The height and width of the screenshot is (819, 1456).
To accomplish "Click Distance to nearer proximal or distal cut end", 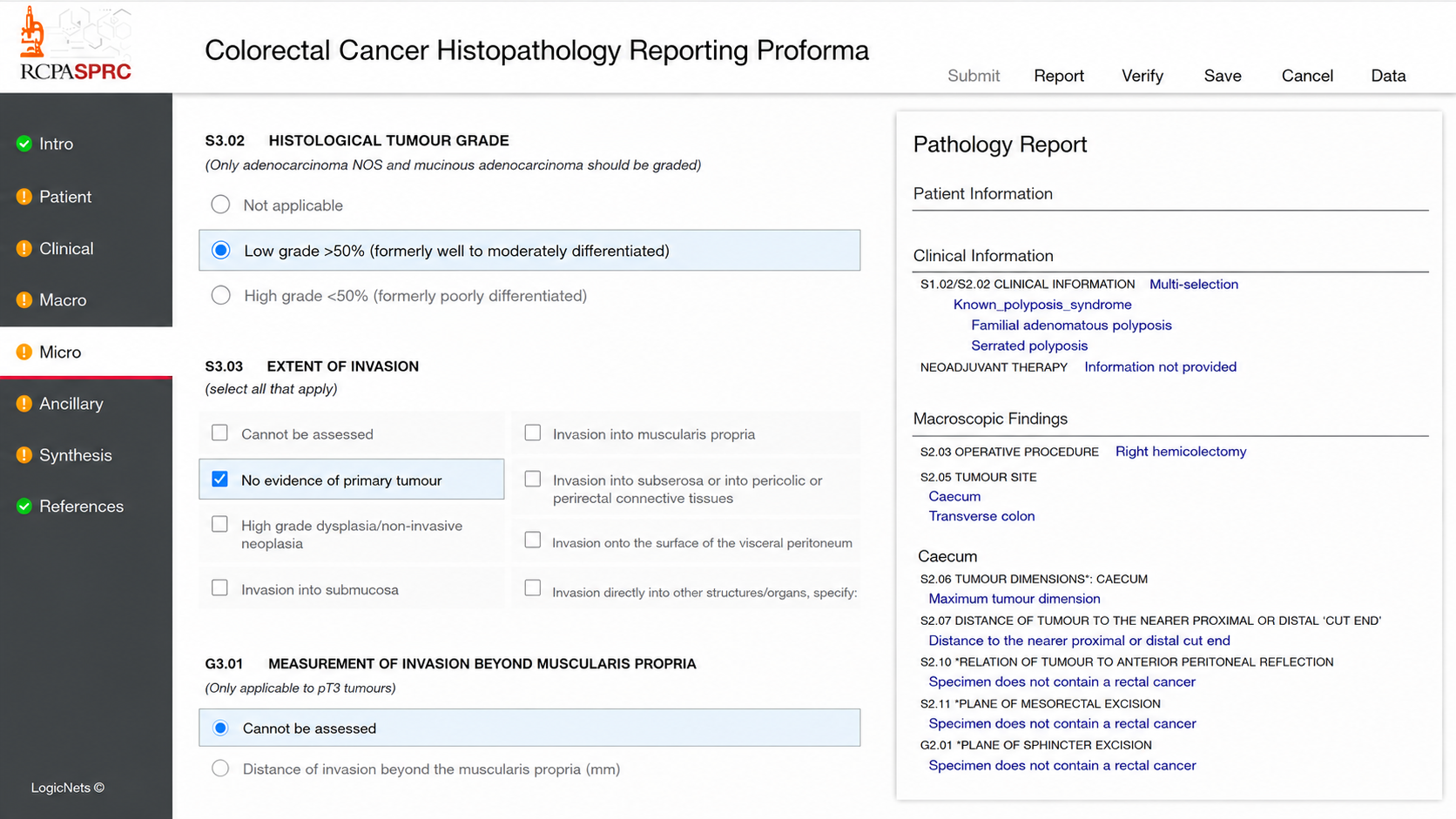I will click(1079, 641).
